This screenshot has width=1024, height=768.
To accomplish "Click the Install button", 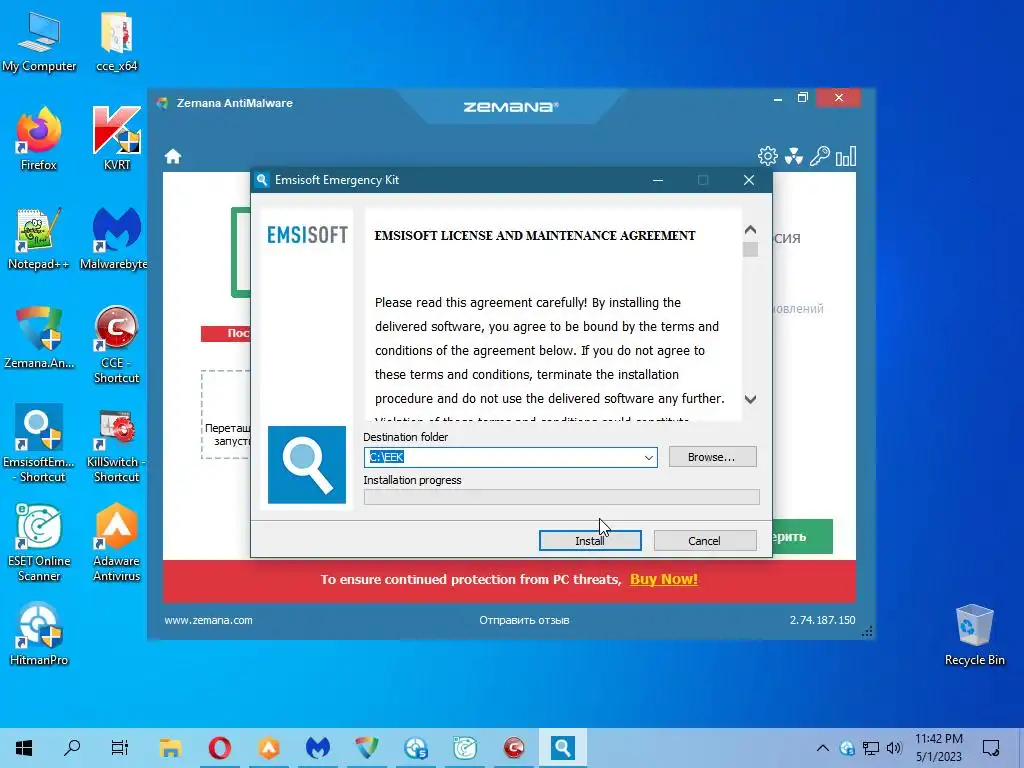I will click(x=590, y=541).
